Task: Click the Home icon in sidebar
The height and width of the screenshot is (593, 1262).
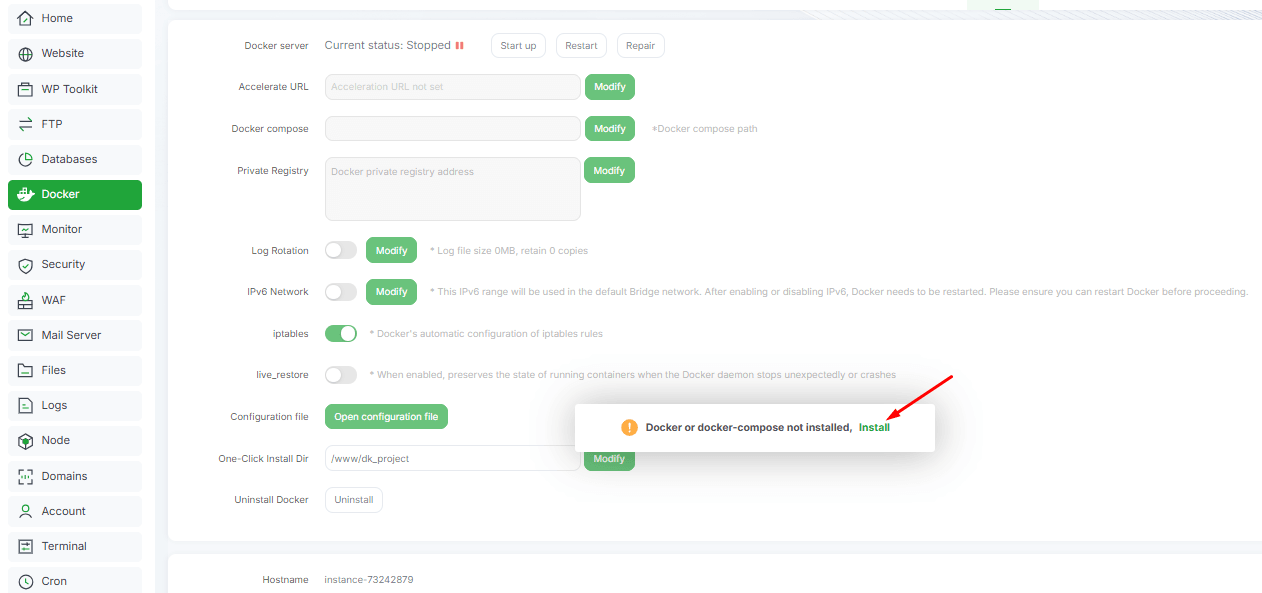Action: [x=26, y=18]
